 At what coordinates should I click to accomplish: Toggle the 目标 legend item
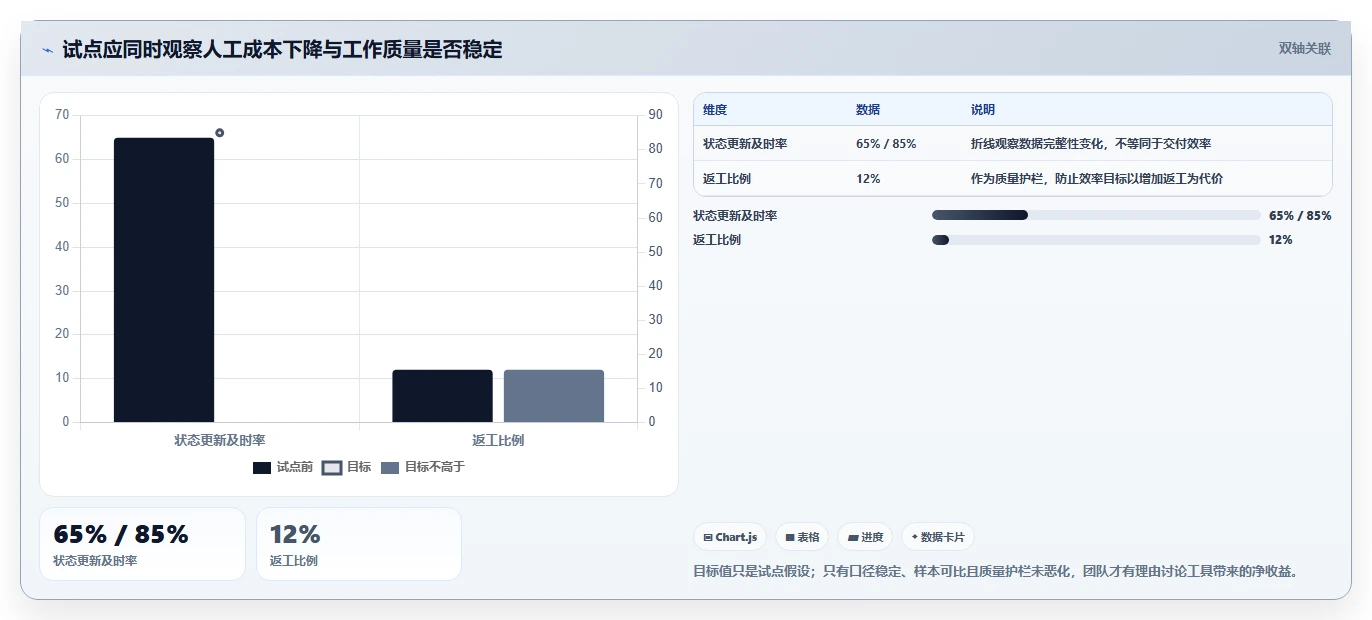click(347, 467)
